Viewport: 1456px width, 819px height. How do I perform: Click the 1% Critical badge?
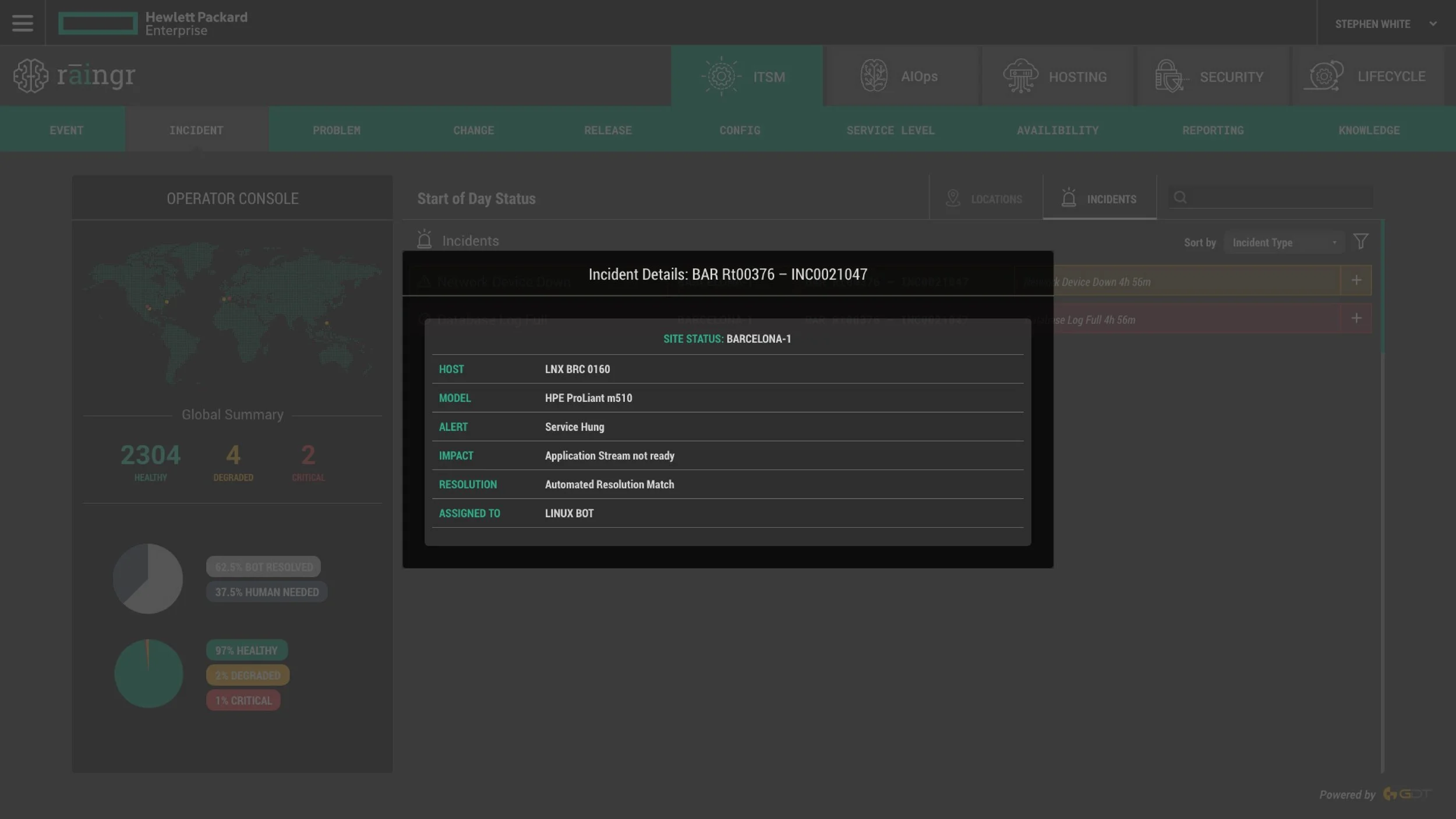coord(243,700)
